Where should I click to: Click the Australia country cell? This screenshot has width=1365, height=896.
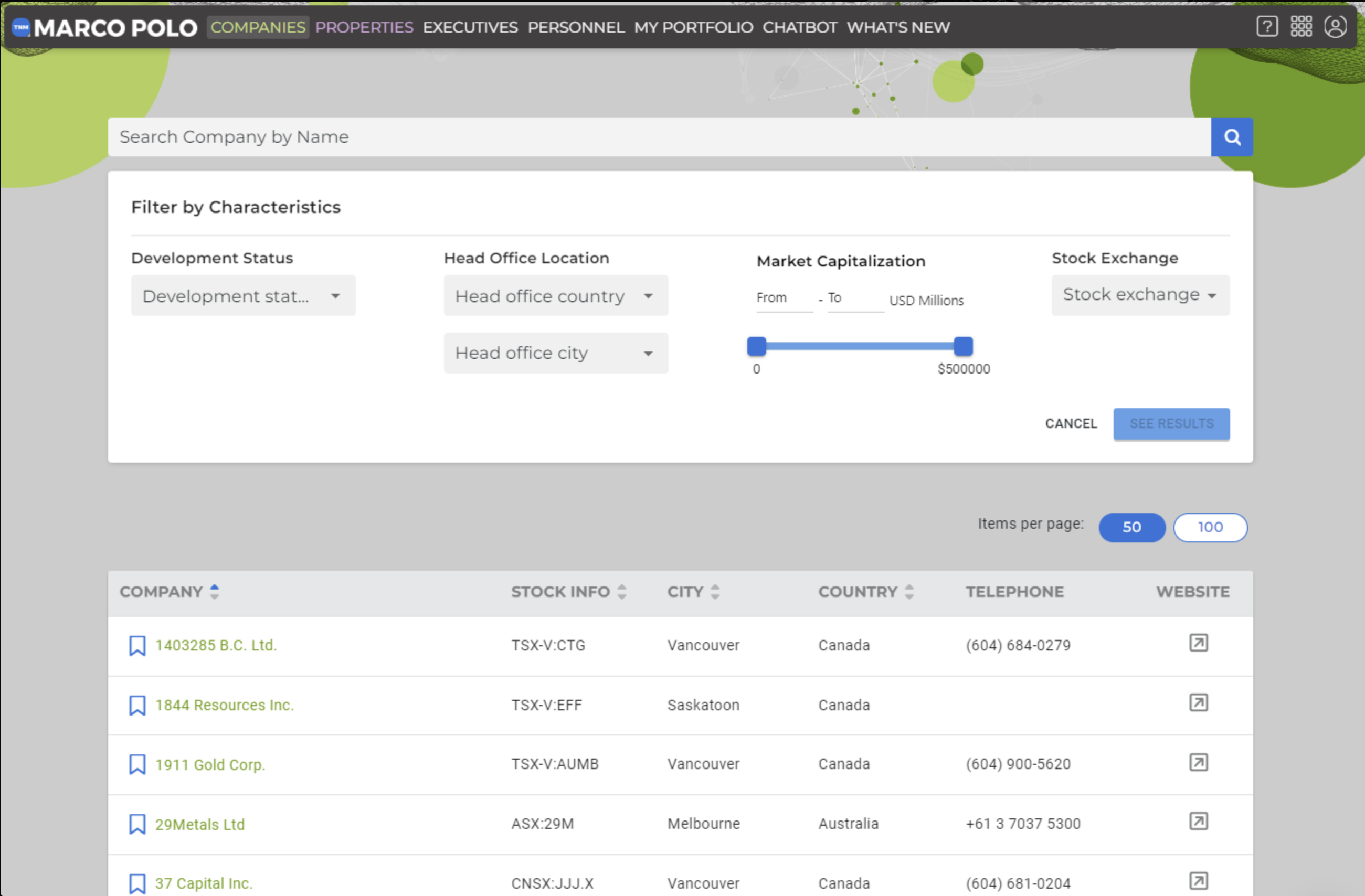coord(848,823)
